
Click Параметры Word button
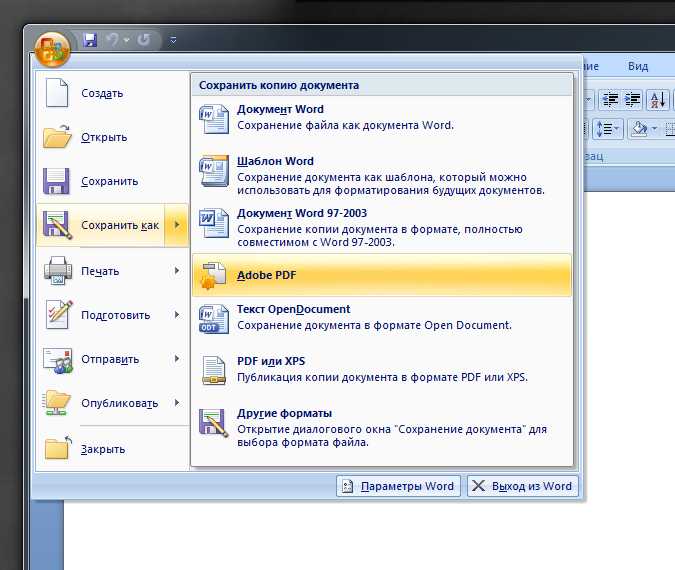399,486
